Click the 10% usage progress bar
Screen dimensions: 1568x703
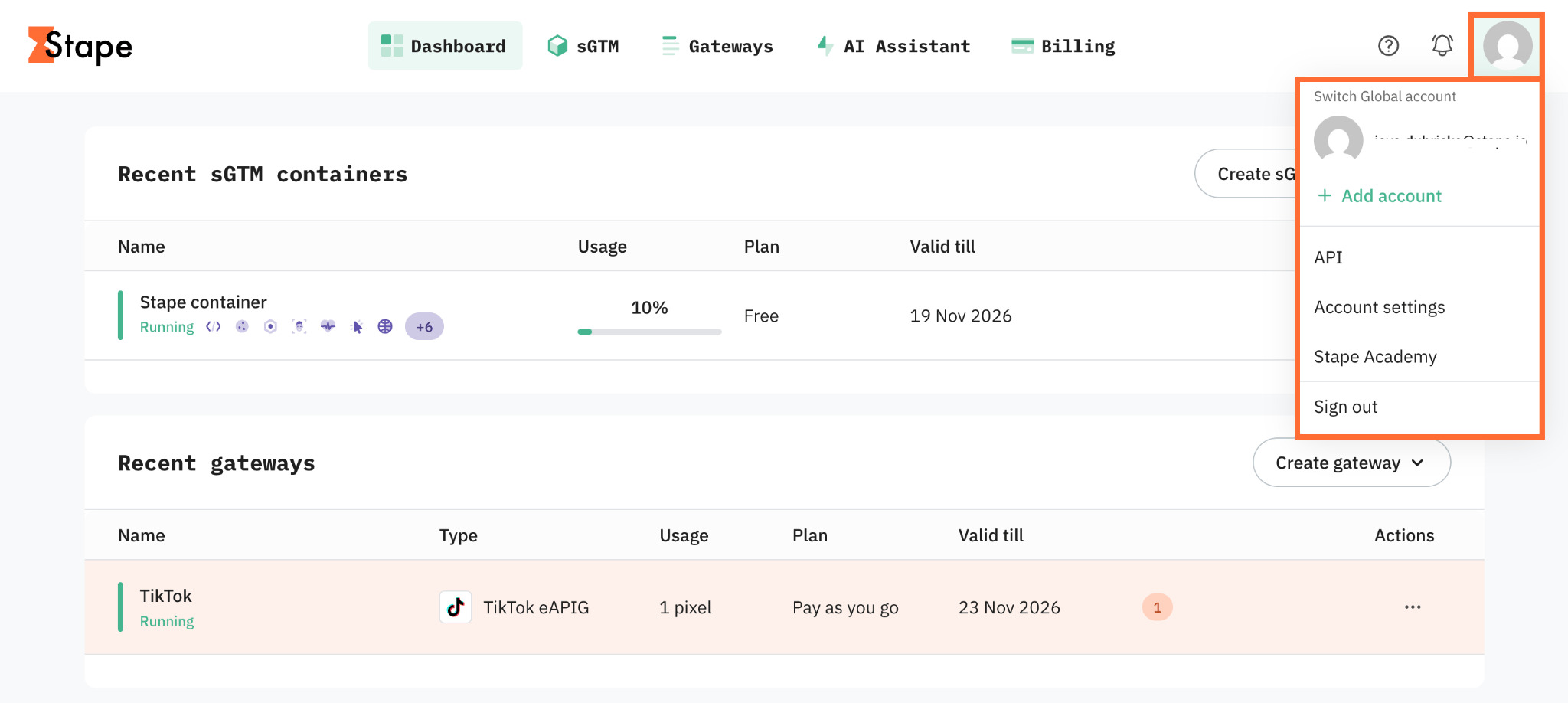pos(649,332)
